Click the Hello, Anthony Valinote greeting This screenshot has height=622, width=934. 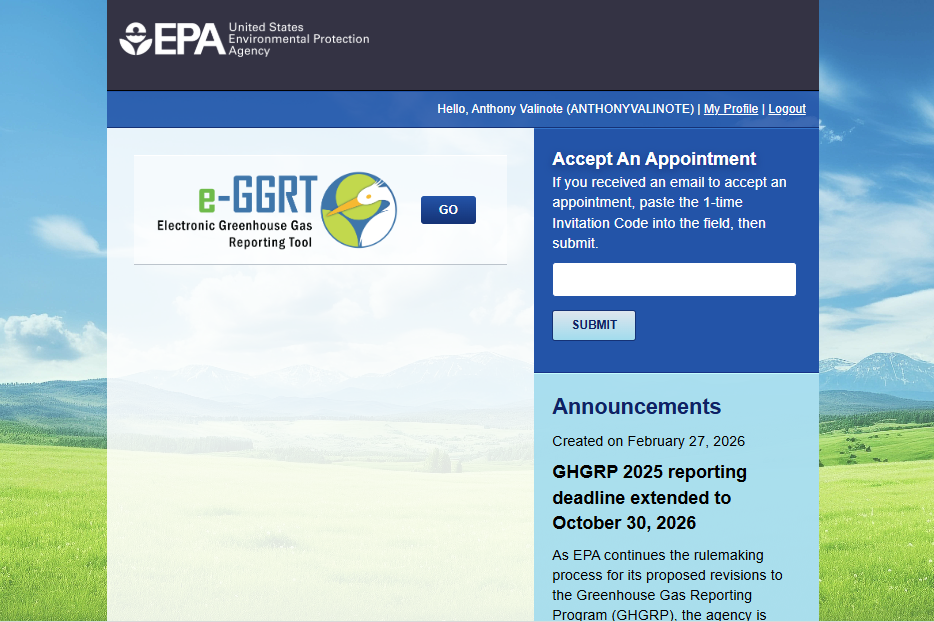(565, 108)
